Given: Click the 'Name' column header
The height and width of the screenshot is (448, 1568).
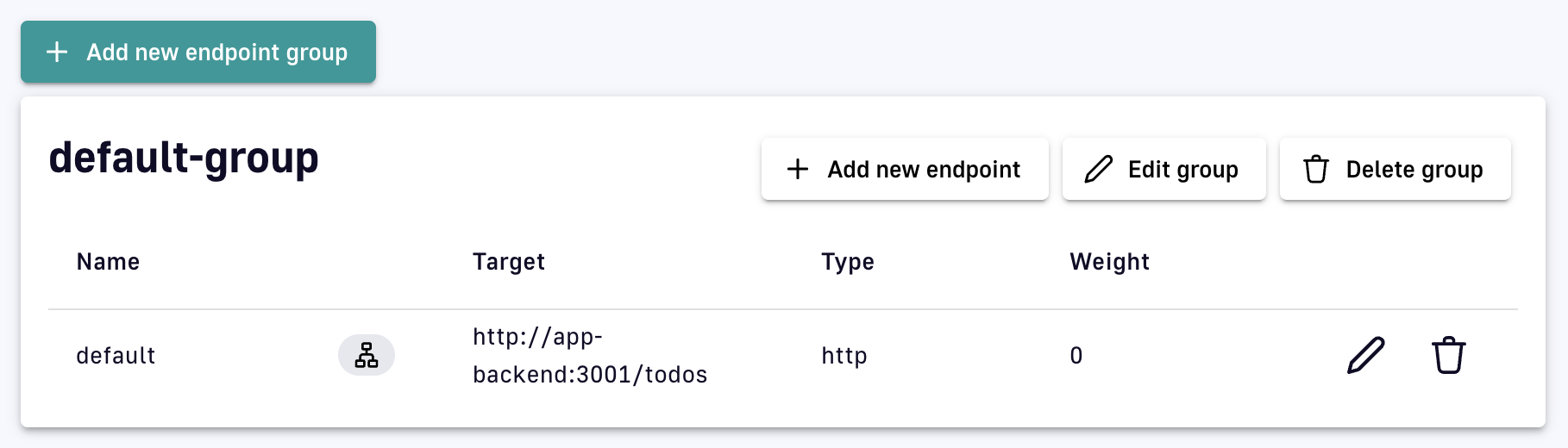Looking at the screenshot, I should tap(108, 262).
